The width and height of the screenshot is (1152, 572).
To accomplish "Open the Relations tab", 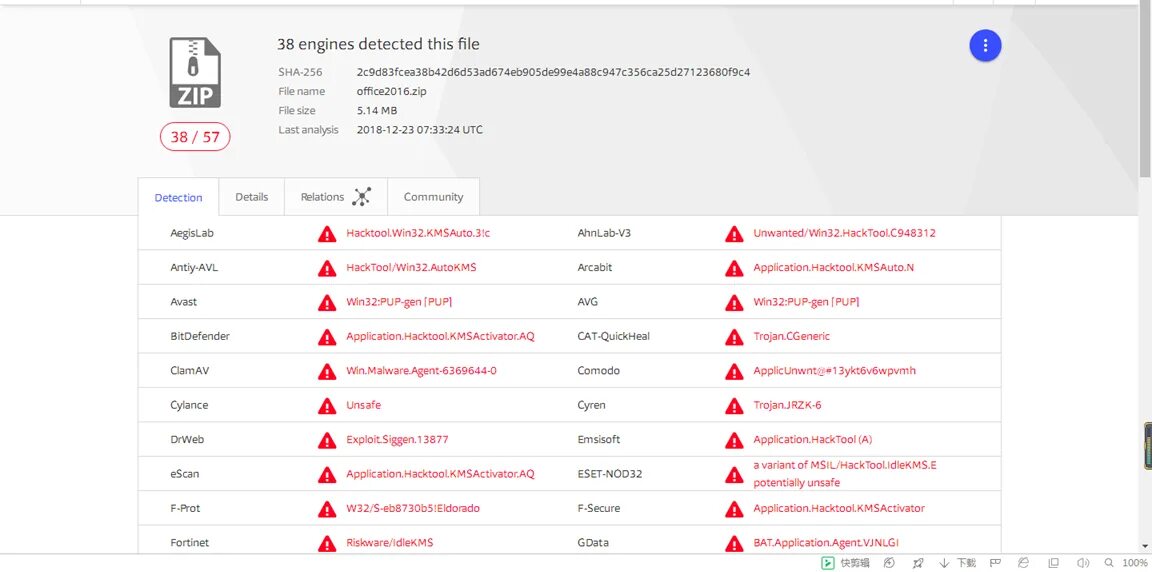I will pos(322,197).
